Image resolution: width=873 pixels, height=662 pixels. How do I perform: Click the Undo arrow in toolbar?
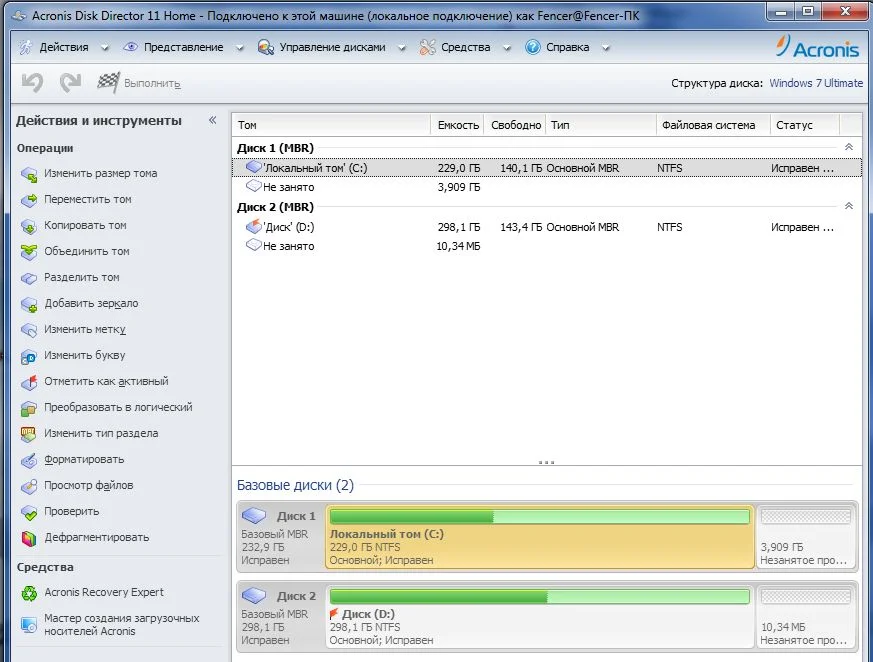coord(32,83)
